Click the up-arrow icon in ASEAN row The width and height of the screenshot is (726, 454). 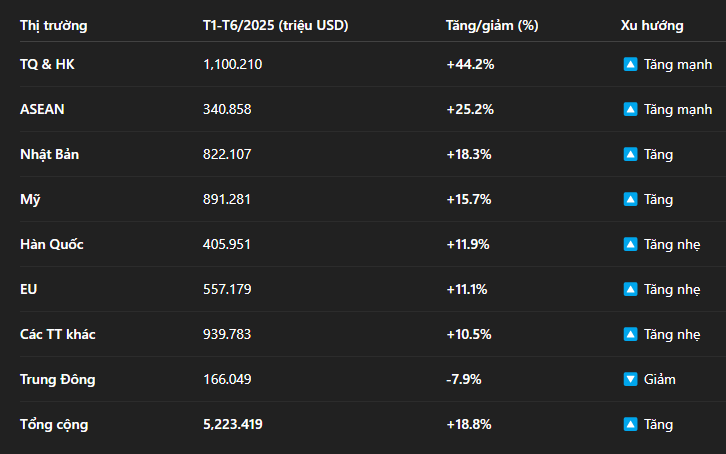point(630,109)
